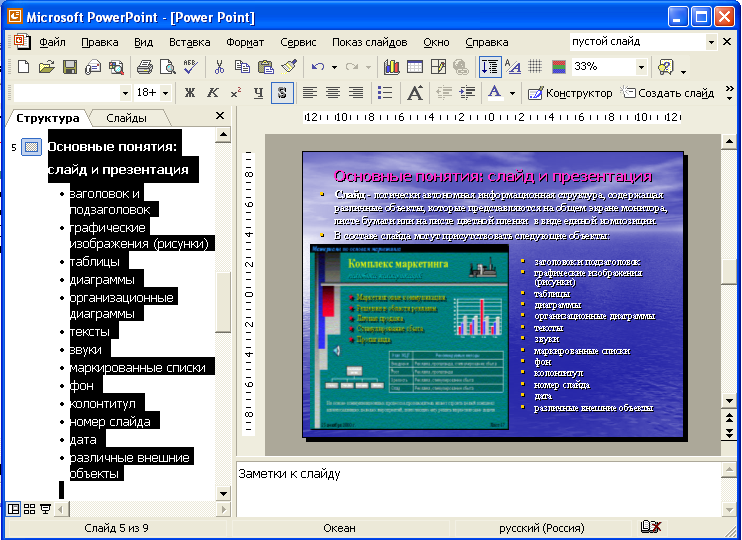Go to the previous slide with double-up arrow
This screenshot has width=742, height=540.
(x=729, y=417)
